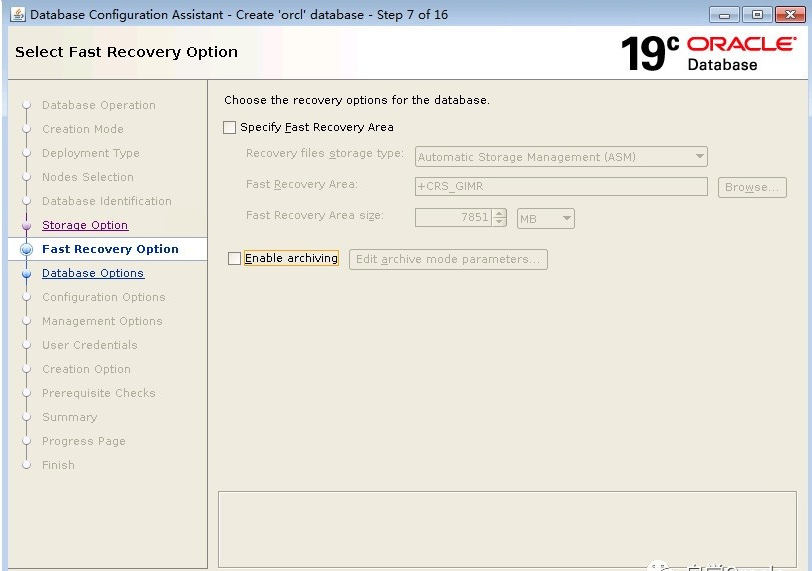This screenshot has height=571, width=812.
Task: Click the Finish step label
Action: coord(58,465)
